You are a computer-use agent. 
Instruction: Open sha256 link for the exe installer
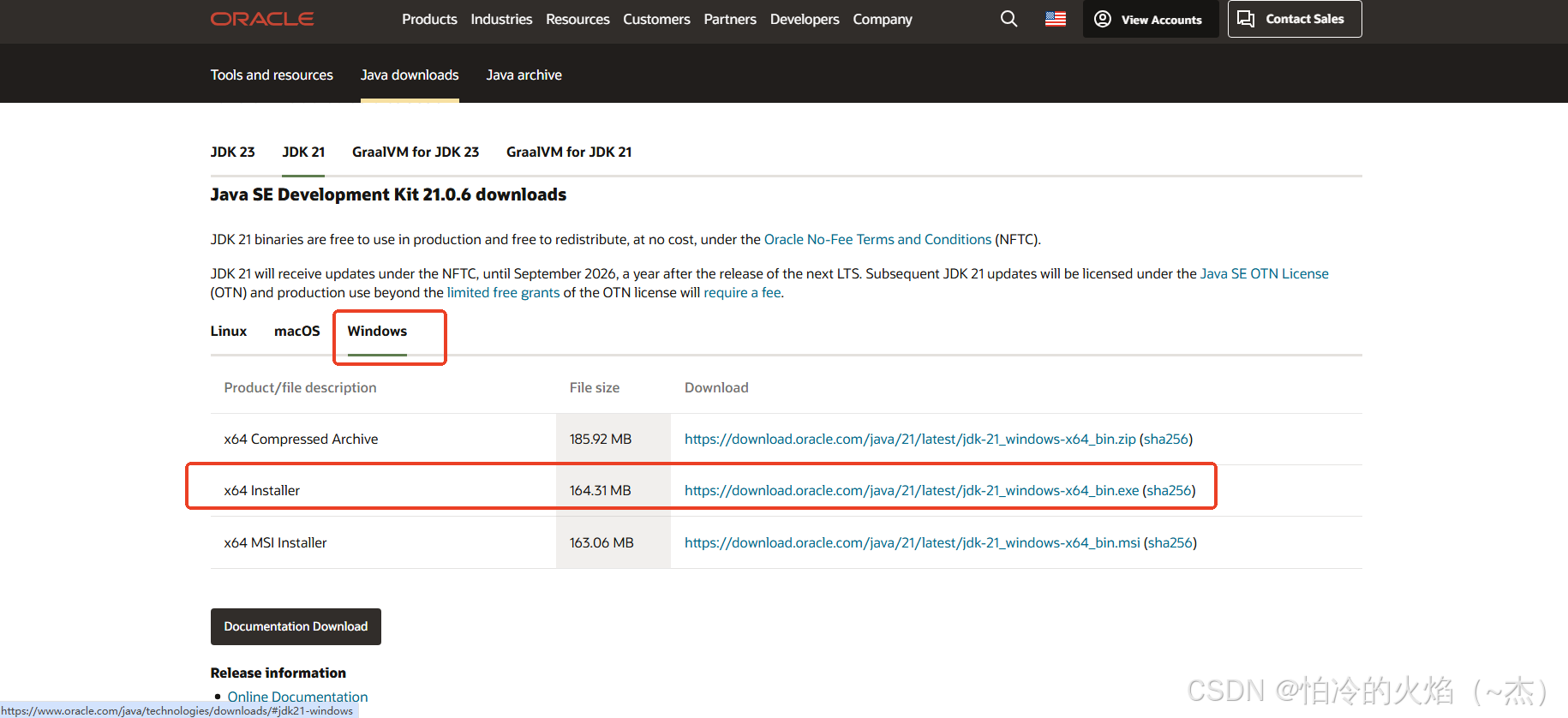coord(1169,490)
